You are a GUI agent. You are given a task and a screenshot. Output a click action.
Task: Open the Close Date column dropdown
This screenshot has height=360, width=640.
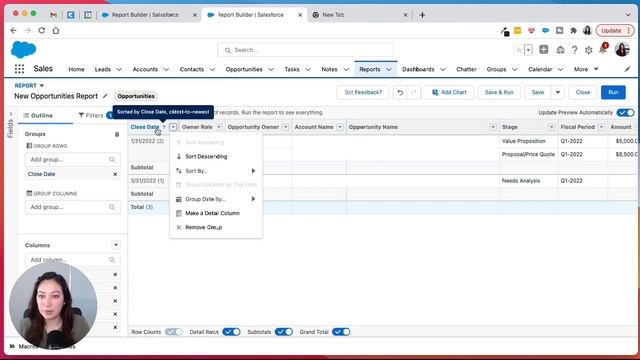tap(173, 127)
